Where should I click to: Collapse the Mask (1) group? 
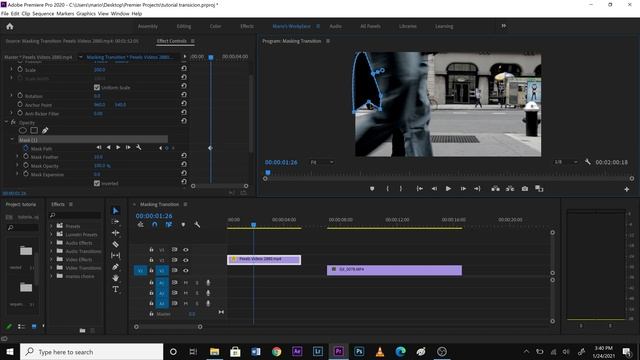[12, 140]
